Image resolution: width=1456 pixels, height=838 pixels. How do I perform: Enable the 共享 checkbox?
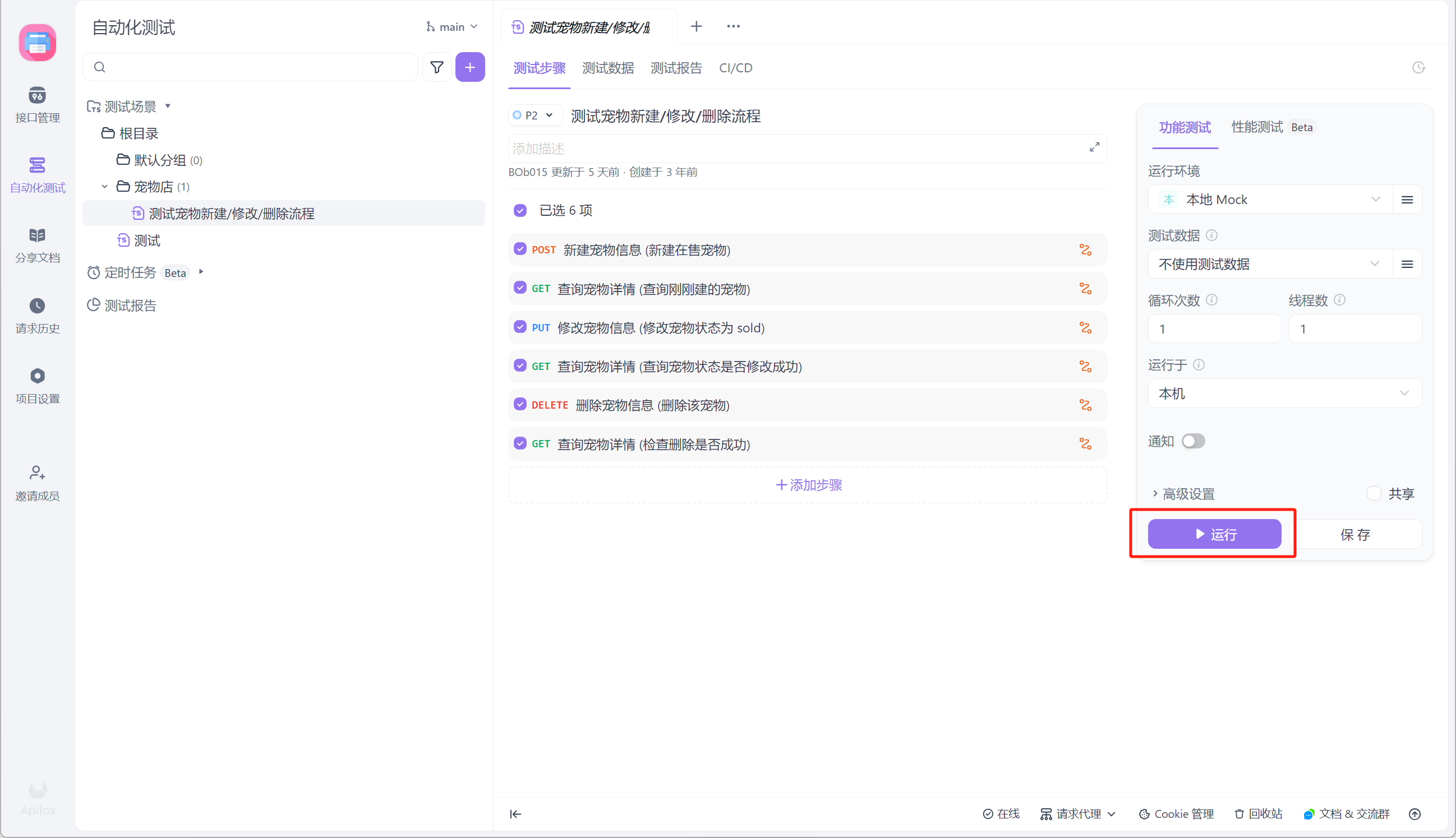[x=1374, y=493]
